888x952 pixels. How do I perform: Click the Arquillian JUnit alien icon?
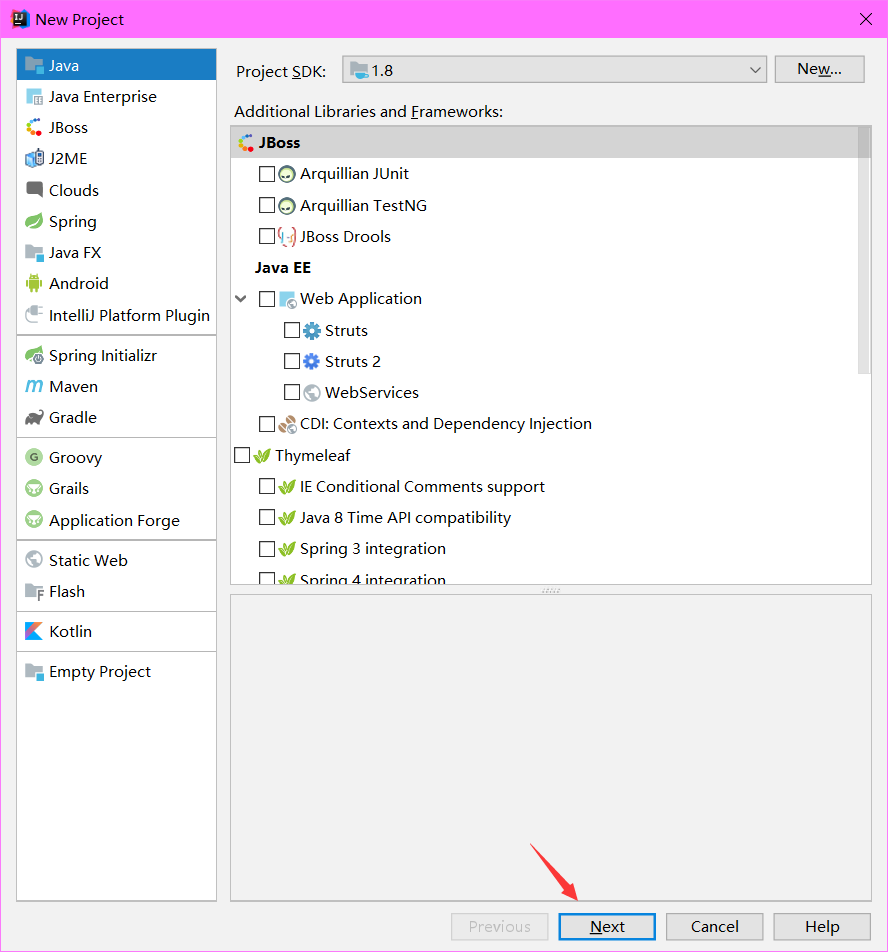click(x=286, y=174)
